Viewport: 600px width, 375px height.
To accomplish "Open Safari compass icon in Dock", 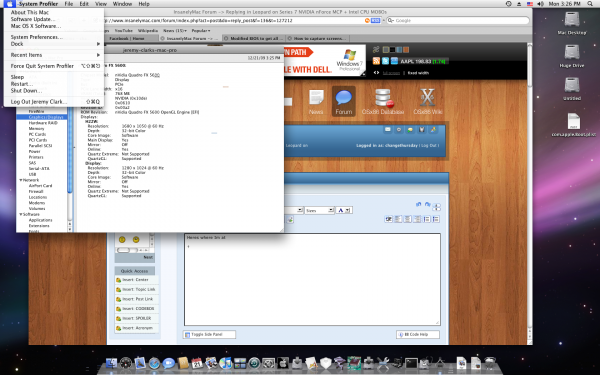I will [x=154, y=363].
